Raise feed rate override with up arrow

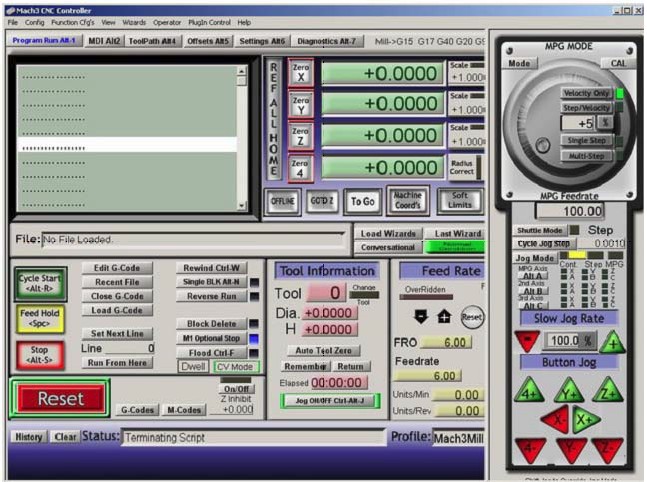click(444, 317)
